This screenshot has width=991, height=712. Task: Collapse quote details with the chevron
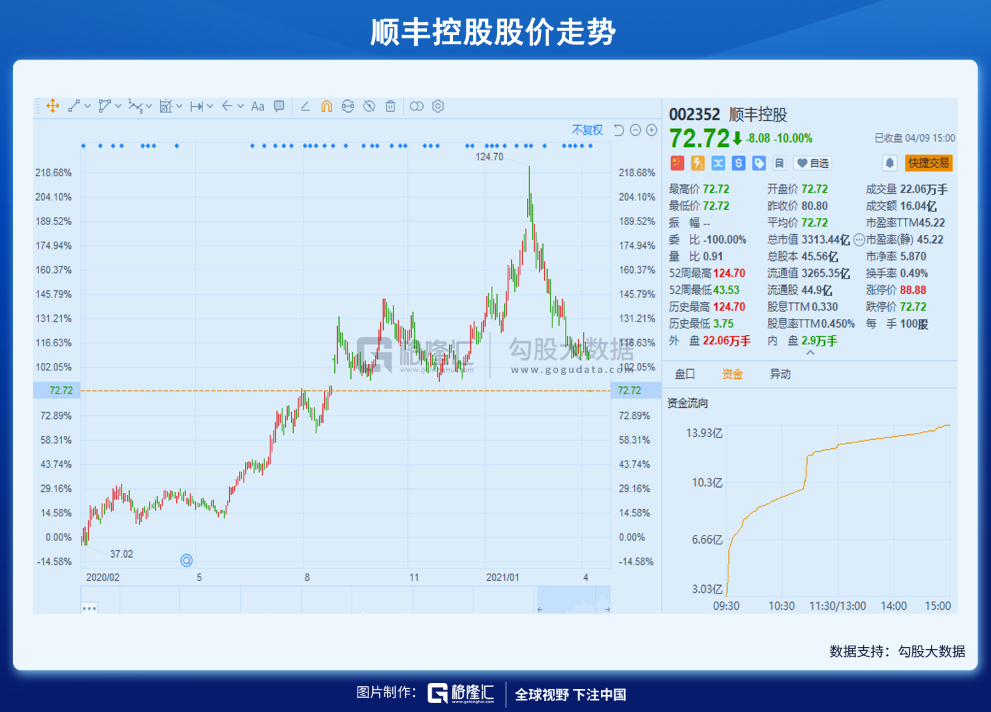pos(810,353)
